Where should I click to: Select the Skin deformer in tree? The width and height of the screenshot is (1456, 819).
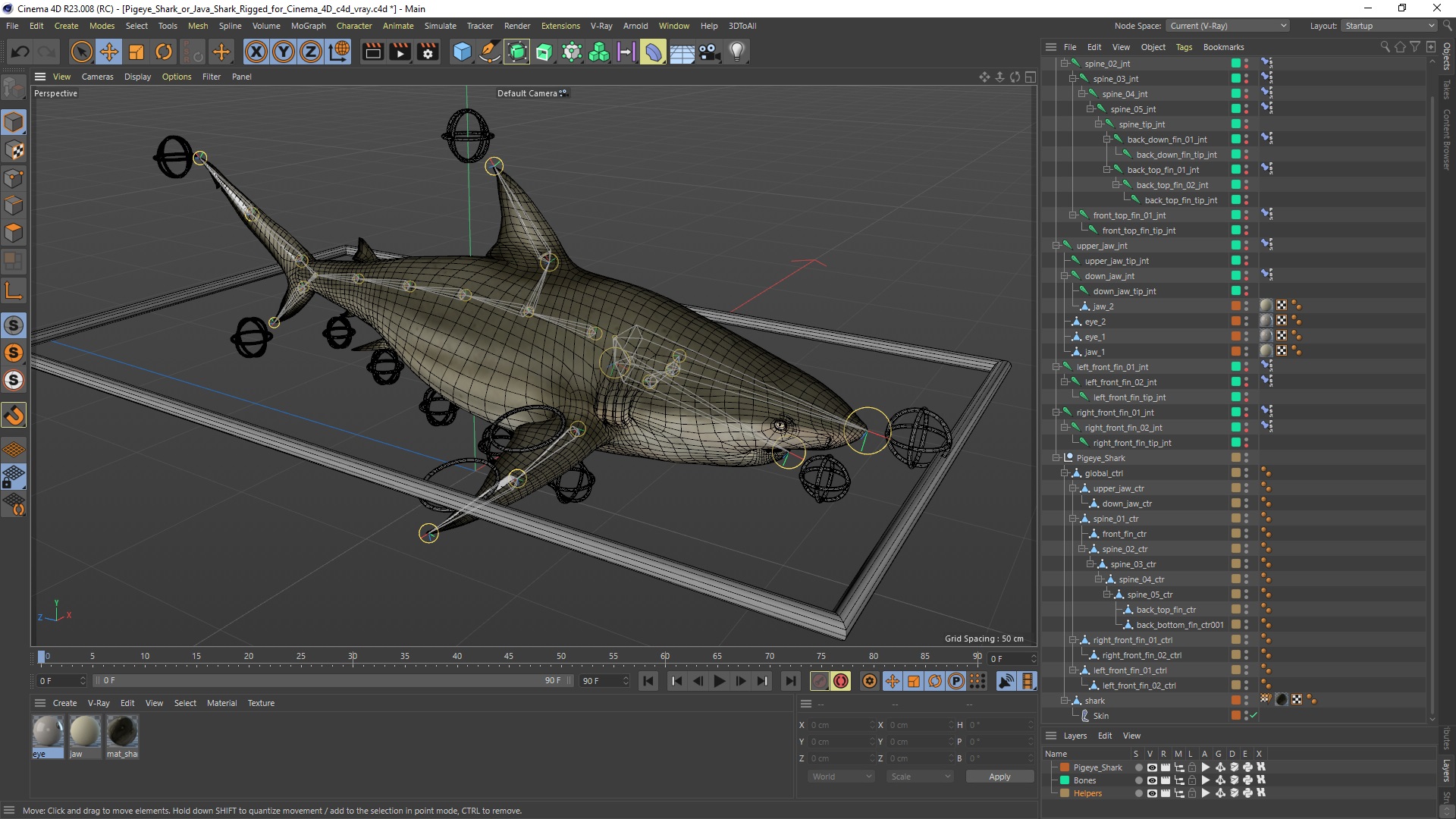pos(1100,716)
